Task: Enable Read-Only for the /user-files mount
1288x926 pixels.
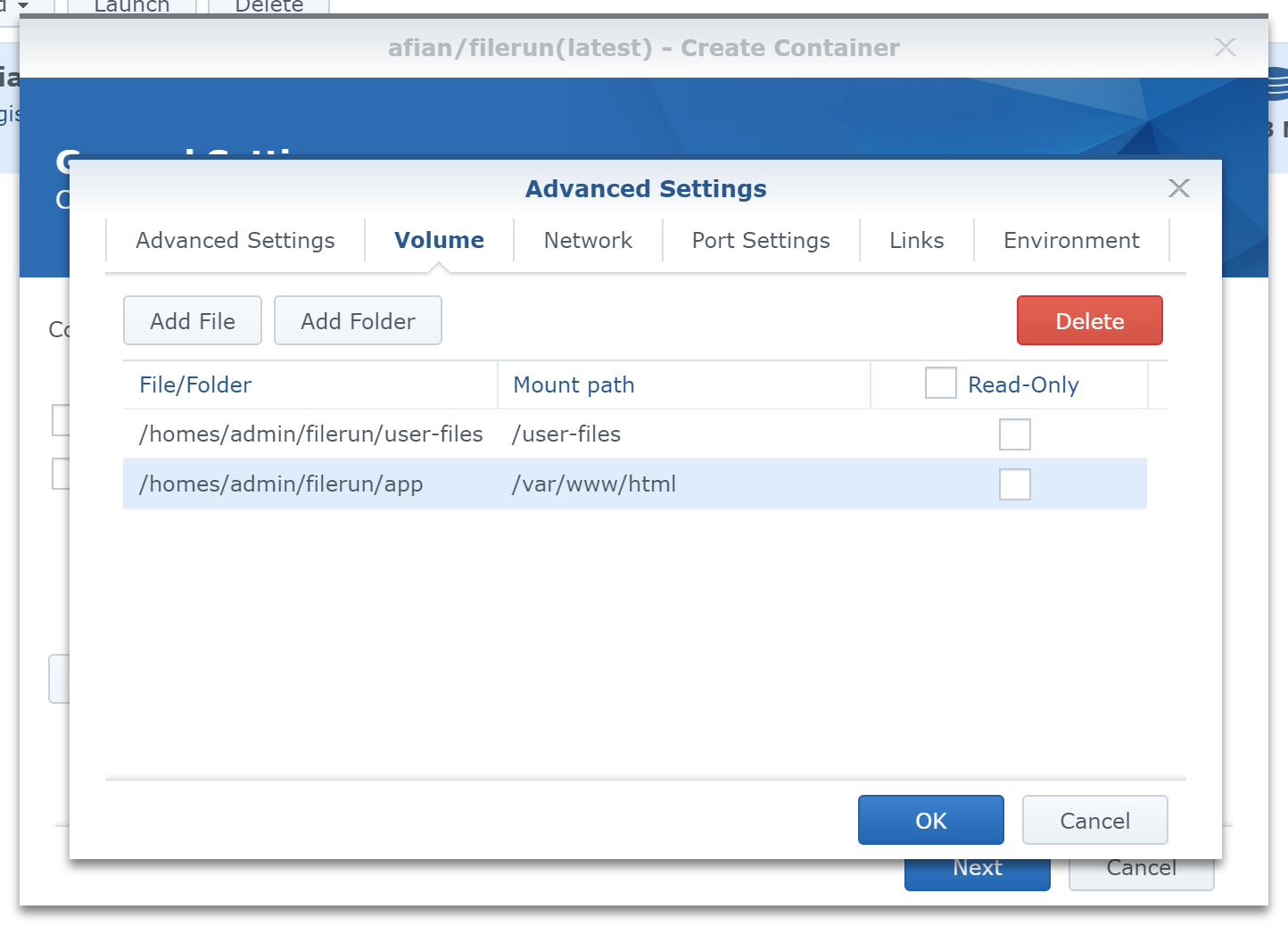Action: pos(1014,434)
